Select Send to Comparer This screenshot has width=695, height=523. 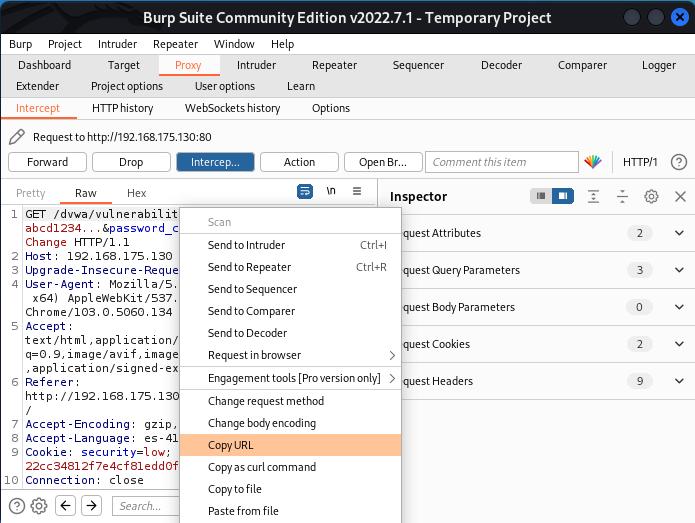291,311
